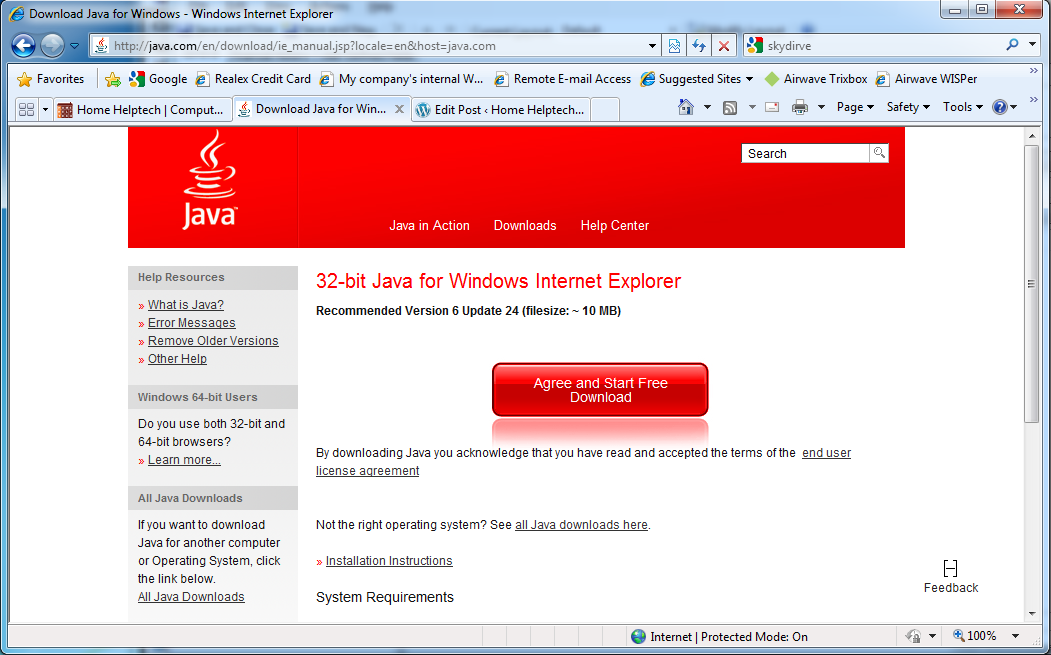This screenshot has height=655, width=1051.
Task: Click the page vertical scrollbar thumb
Action: click(x=1032, y=284)
